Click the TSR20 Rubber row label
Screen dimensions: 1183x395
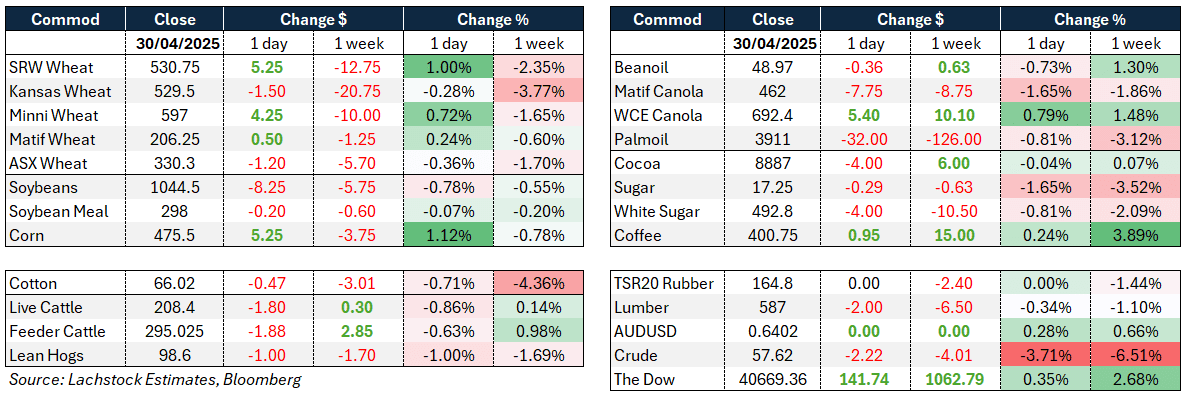click(x=660, y=285)
